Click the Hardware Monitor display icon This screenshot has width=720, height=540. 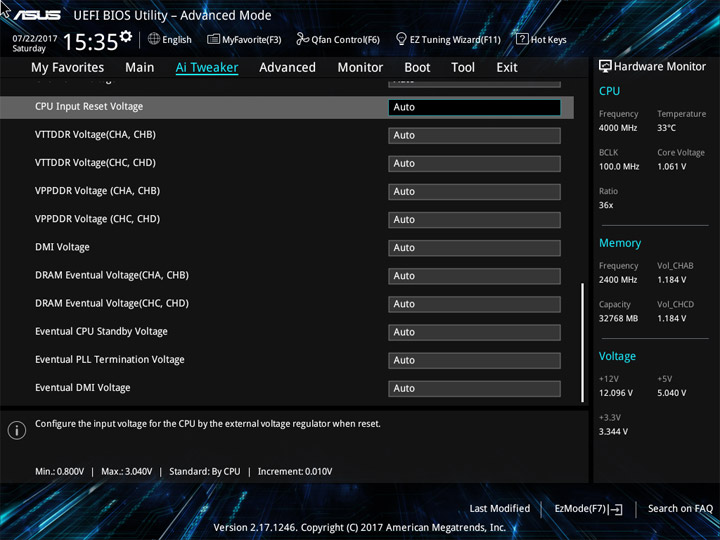pos(605,67)
